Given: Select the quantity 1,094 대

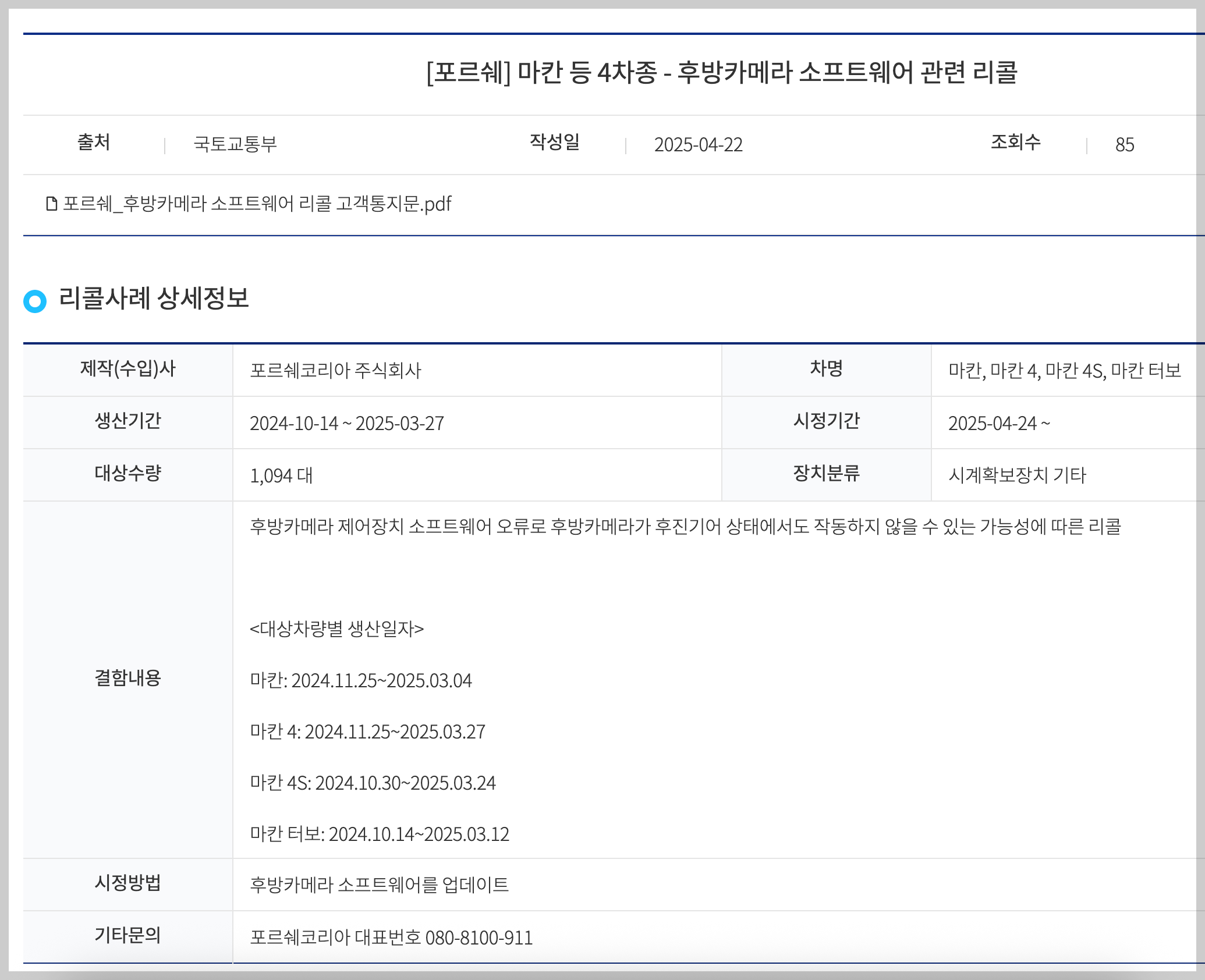Looking at the screenshot, I should [281, 475].
